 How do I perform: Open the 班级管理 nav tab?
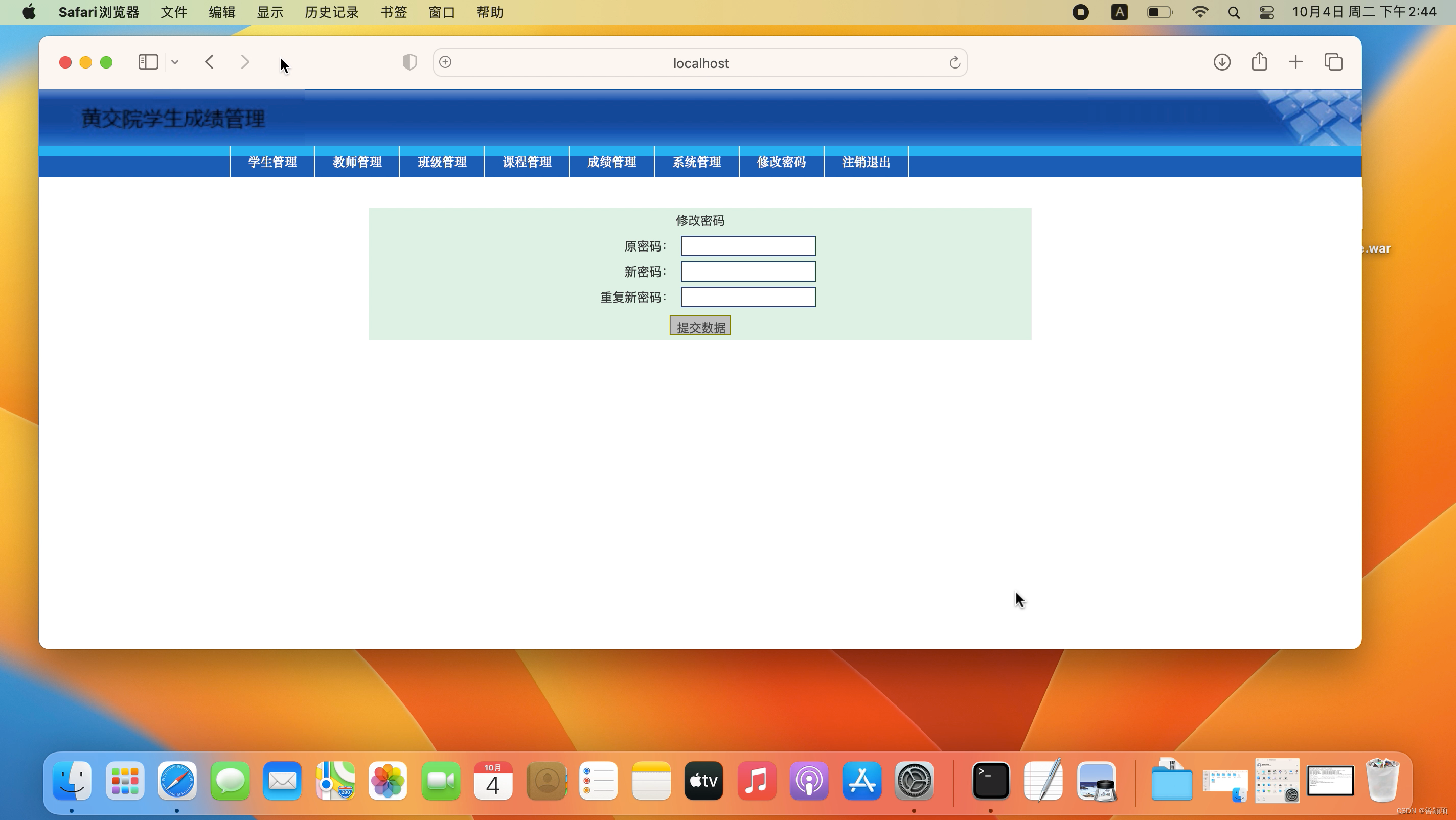pos(442,162)
